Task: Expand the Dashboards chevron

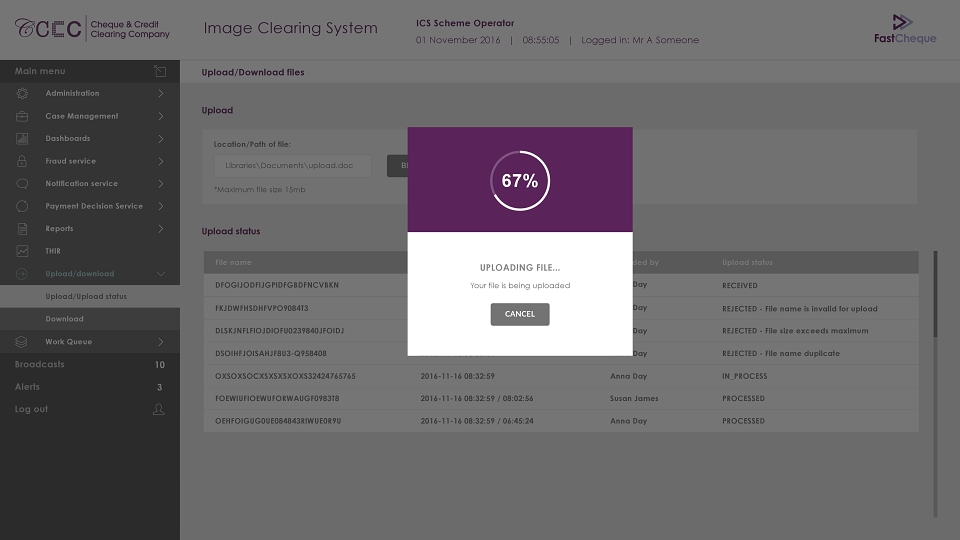Action: point(160,138)
